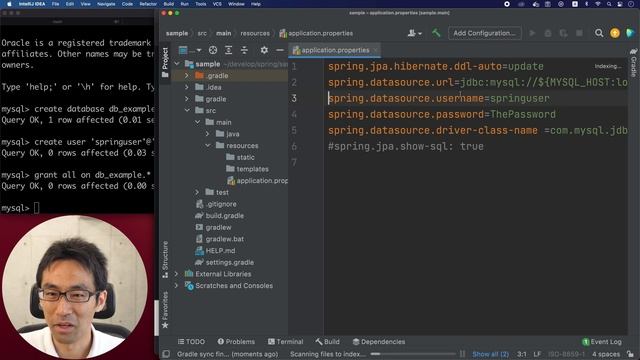640x360 pixels.
Task: Select the gradlew.bat file
Action: click(220, 239)
